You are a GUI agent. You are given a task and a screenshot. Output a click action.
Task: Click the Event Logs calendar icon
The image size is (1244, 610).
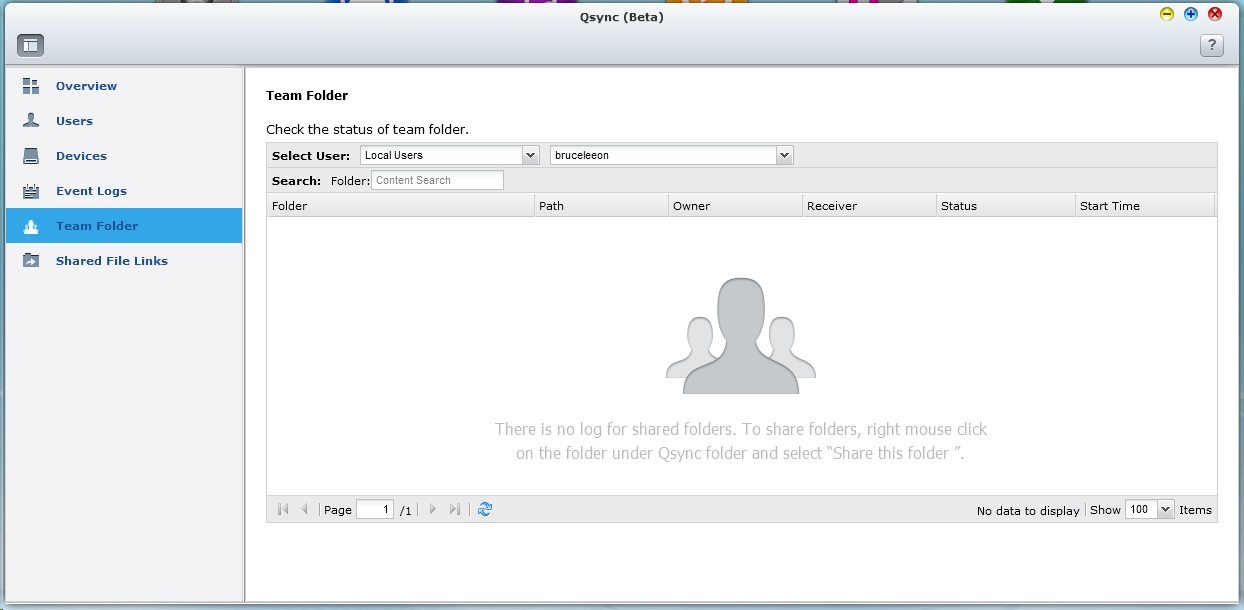(x=31, y=191)
